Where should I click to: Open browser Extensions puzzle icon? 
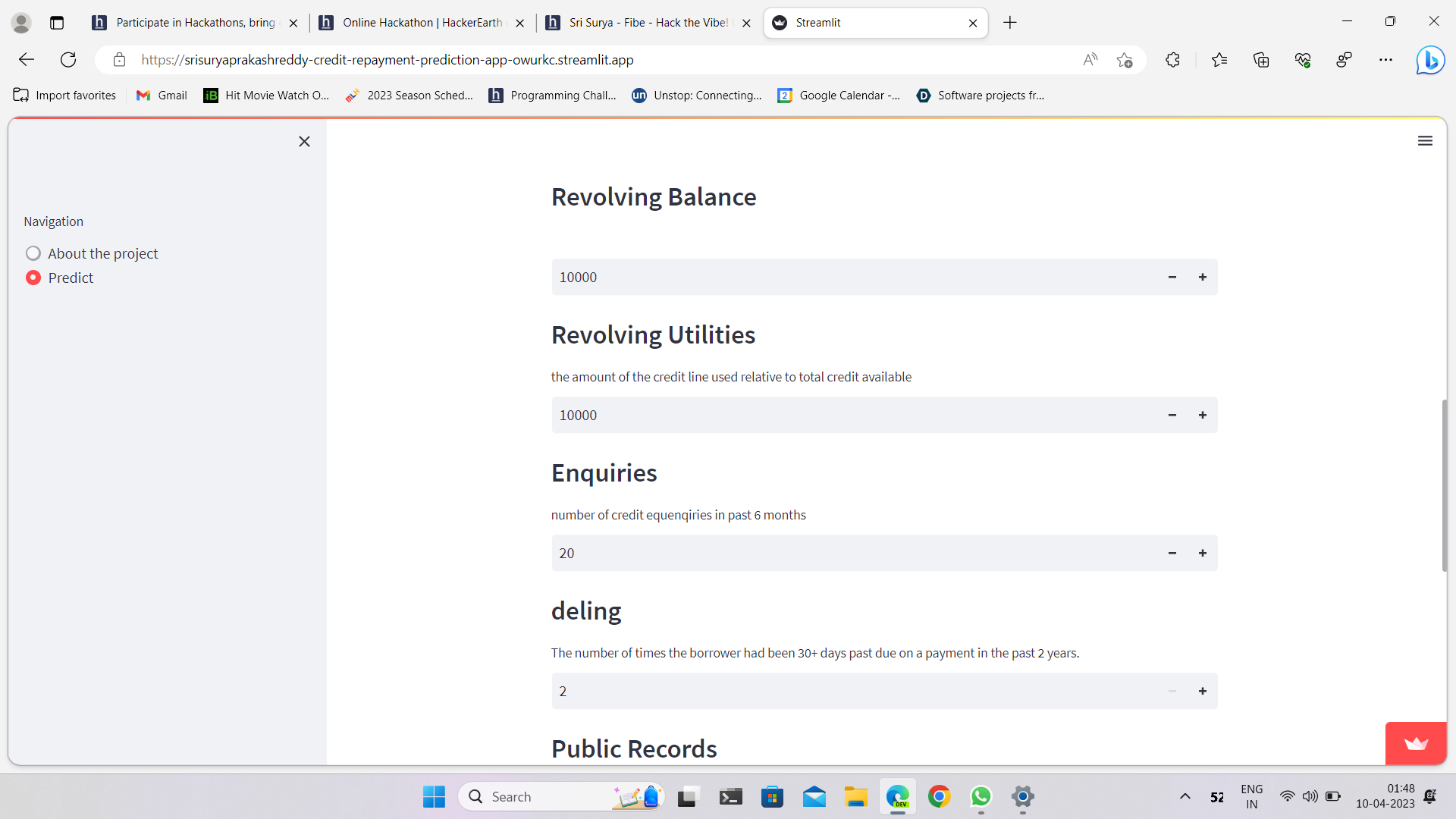tap(1172, 60)
